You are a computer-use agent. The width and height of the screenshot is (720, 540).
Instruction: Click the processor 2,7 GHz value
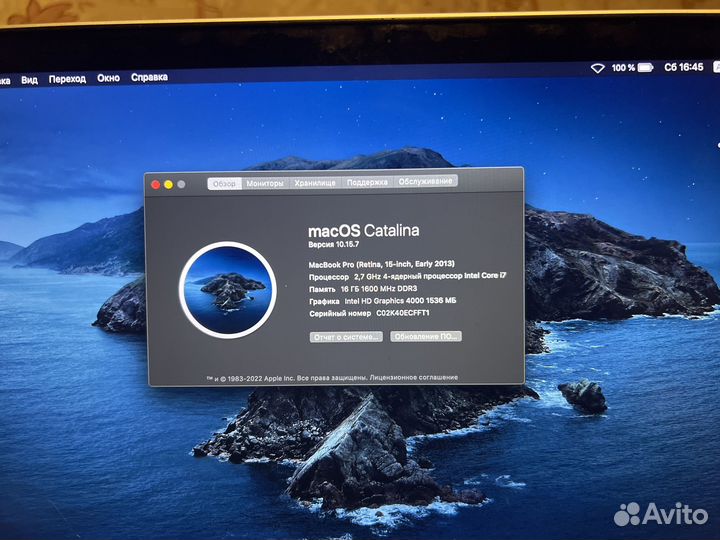coord(430,276)
